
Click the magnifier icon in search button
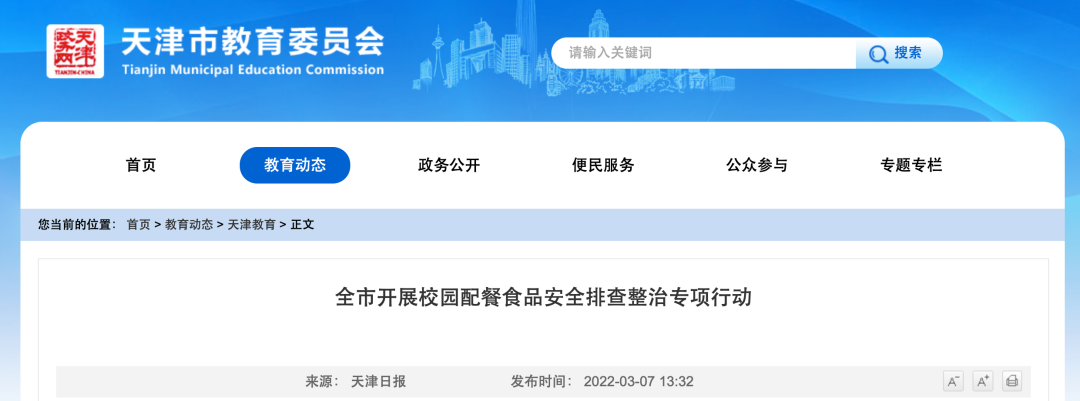click(878, 54)
